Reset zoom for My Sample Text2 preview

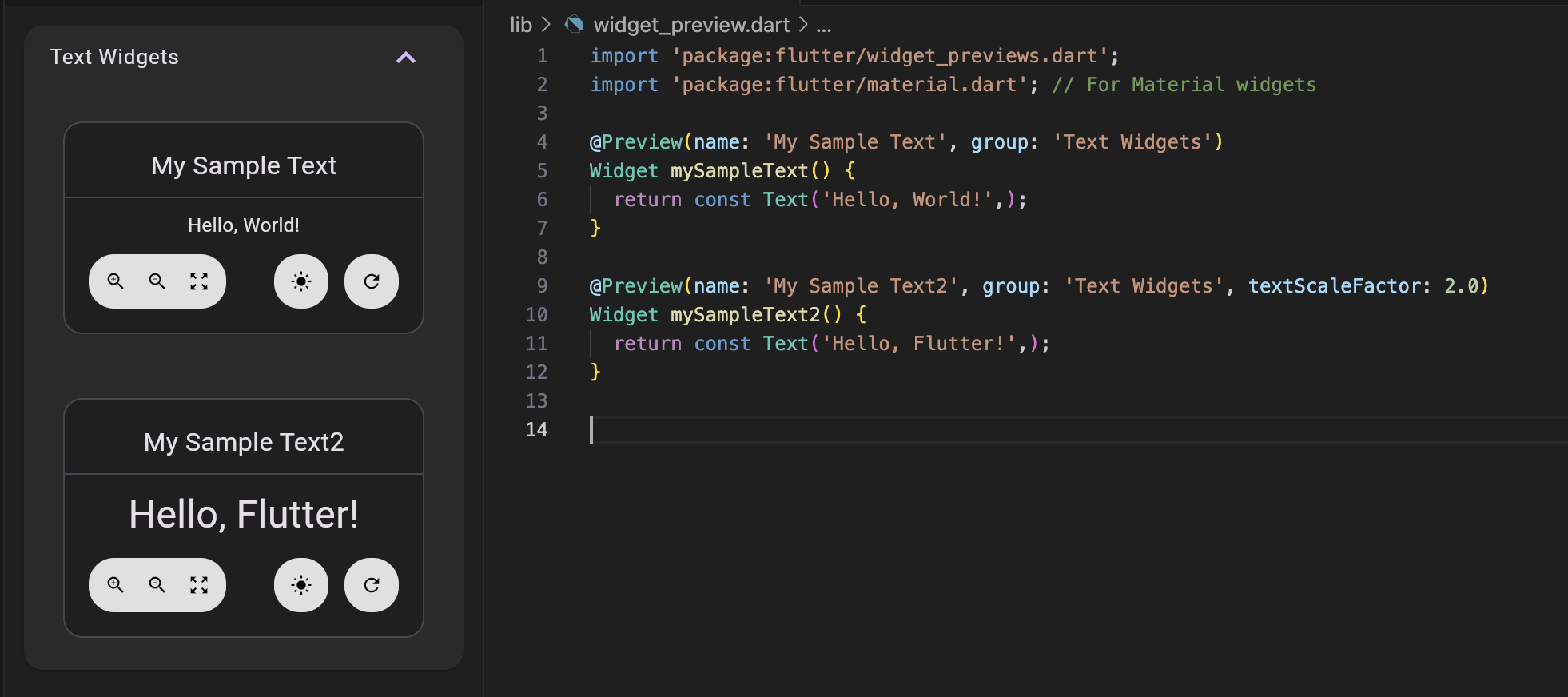(x=199, y=585)
